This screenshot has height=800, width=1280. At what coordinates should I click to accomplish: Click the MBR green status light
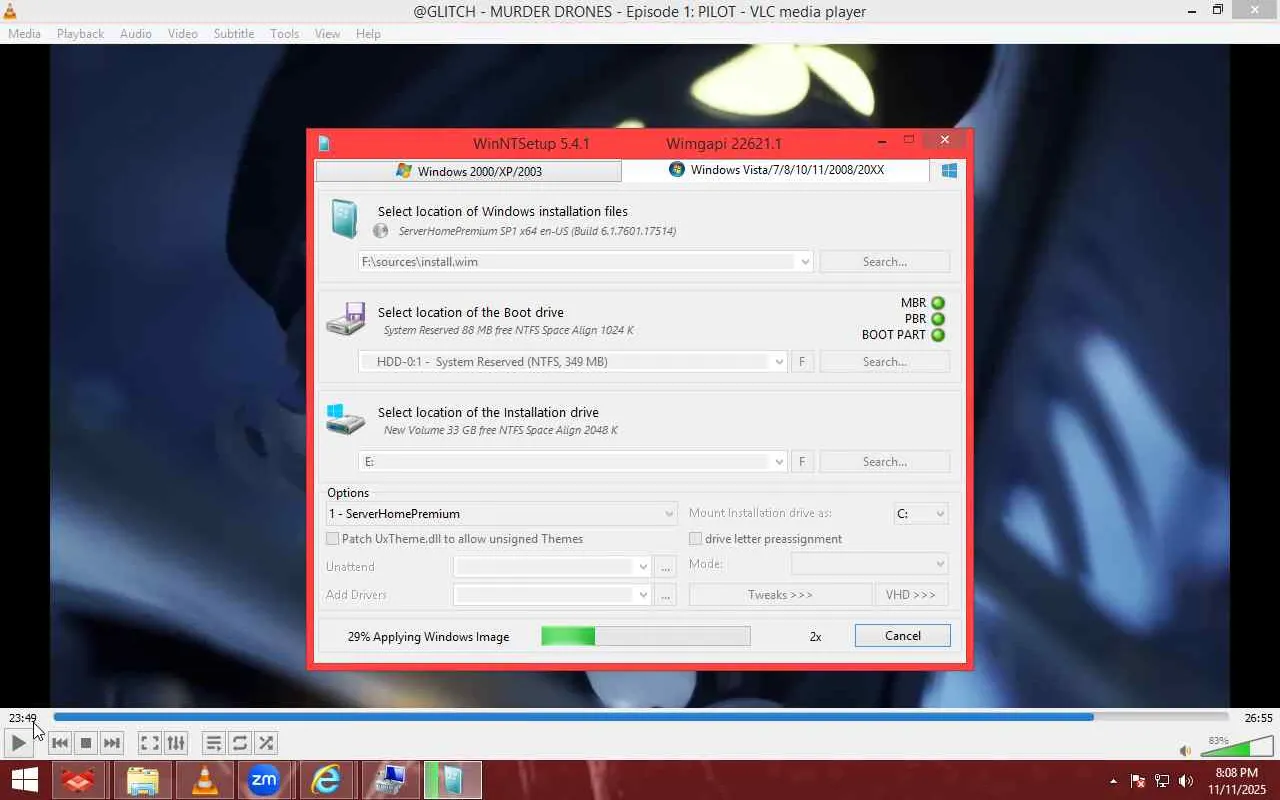click(938, 303)
